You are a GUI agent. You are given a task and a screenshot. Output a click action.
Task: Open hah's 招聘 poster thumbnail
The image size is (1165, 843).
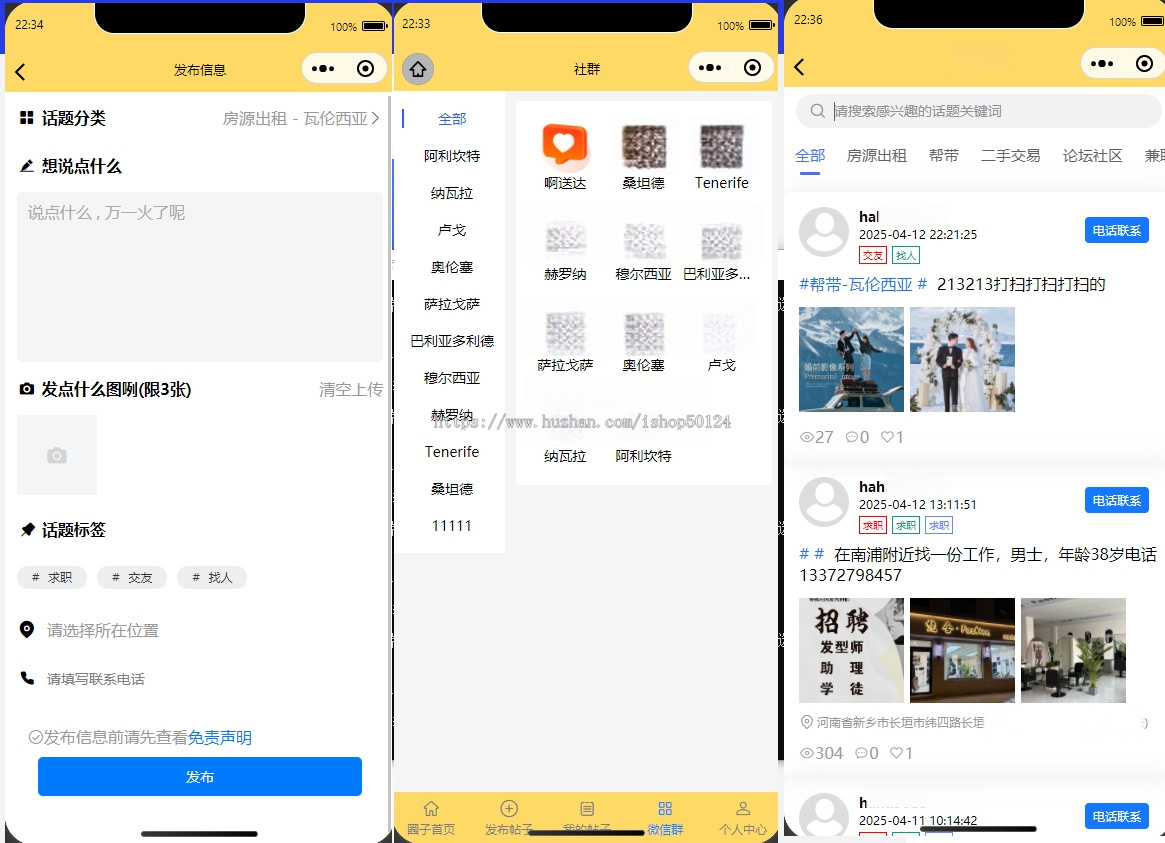851,651
